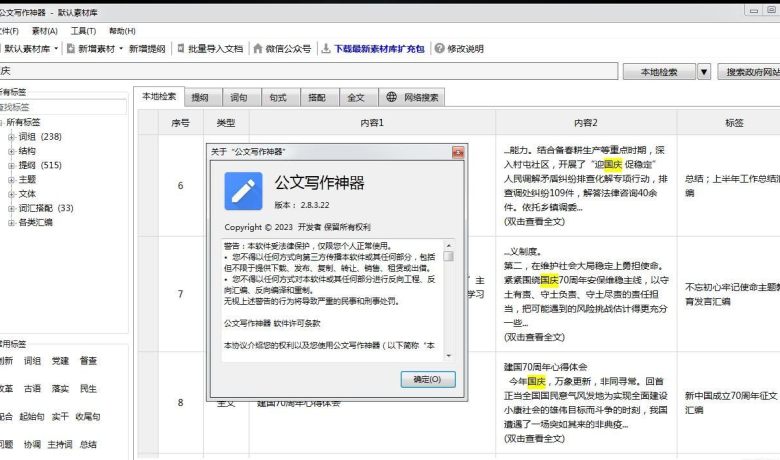Click the 微信公众号 home icon
This screenshot has height=460, width=780.
tap(258, 48)
